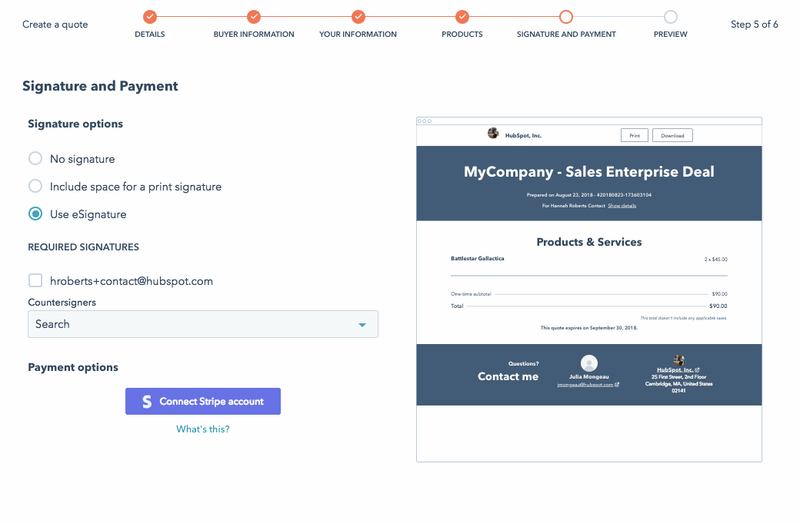Check the hroberts+contact@hubspot.com signer box
This screenshot has width=800, height=523.
tap(36, 281)
